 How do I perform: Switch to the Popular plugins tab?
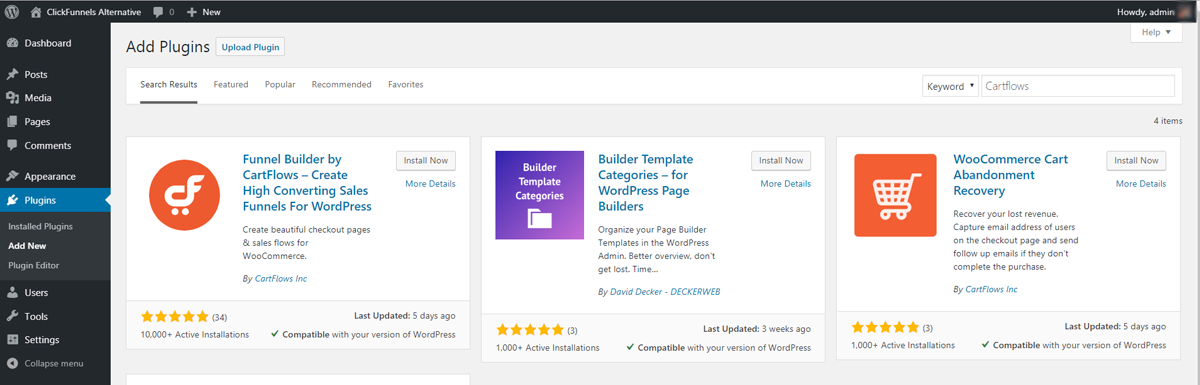coord(280,85)
